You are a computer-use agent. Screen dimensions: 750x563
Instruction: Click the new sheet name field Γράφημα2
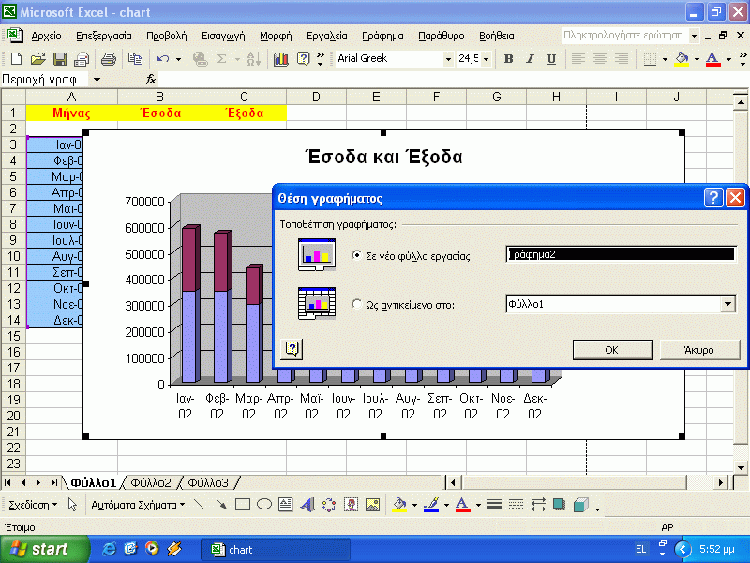pyautogui.click(x=621, y=254)
